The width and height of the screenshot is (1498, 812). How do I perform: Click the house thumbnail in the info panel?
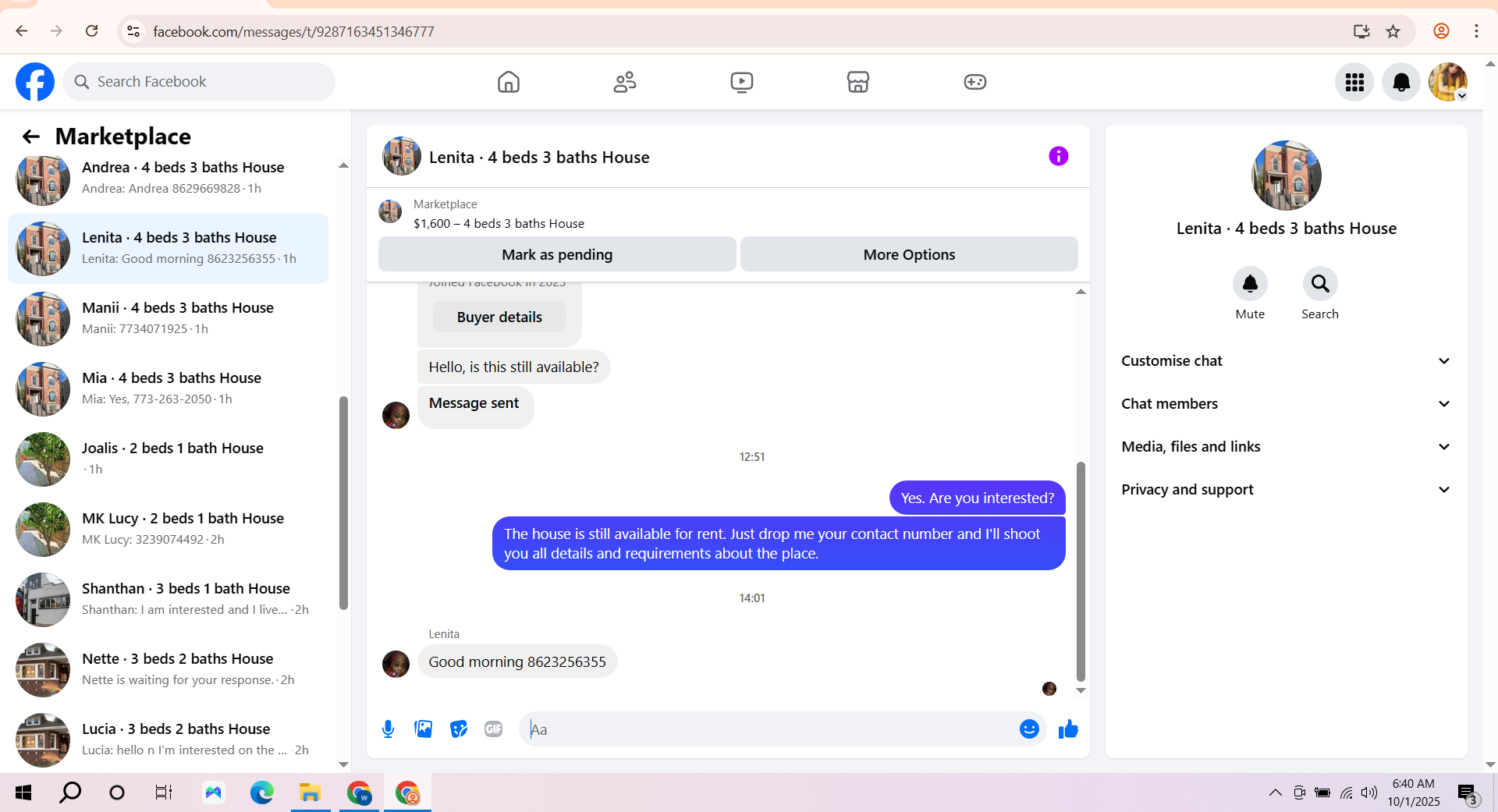(1287, 176)
